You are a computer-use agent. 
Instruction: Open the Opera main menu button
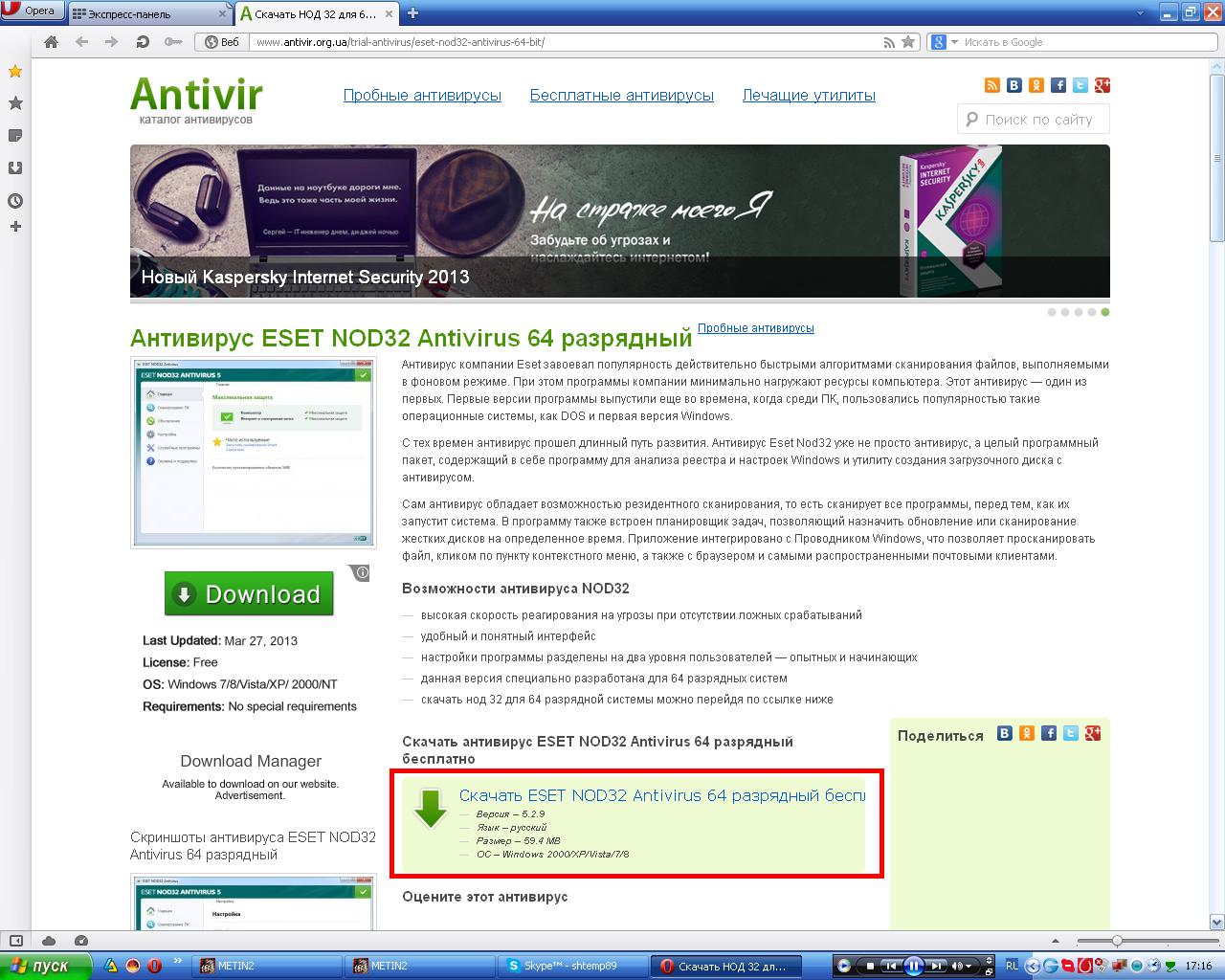(x=33, y=11)
